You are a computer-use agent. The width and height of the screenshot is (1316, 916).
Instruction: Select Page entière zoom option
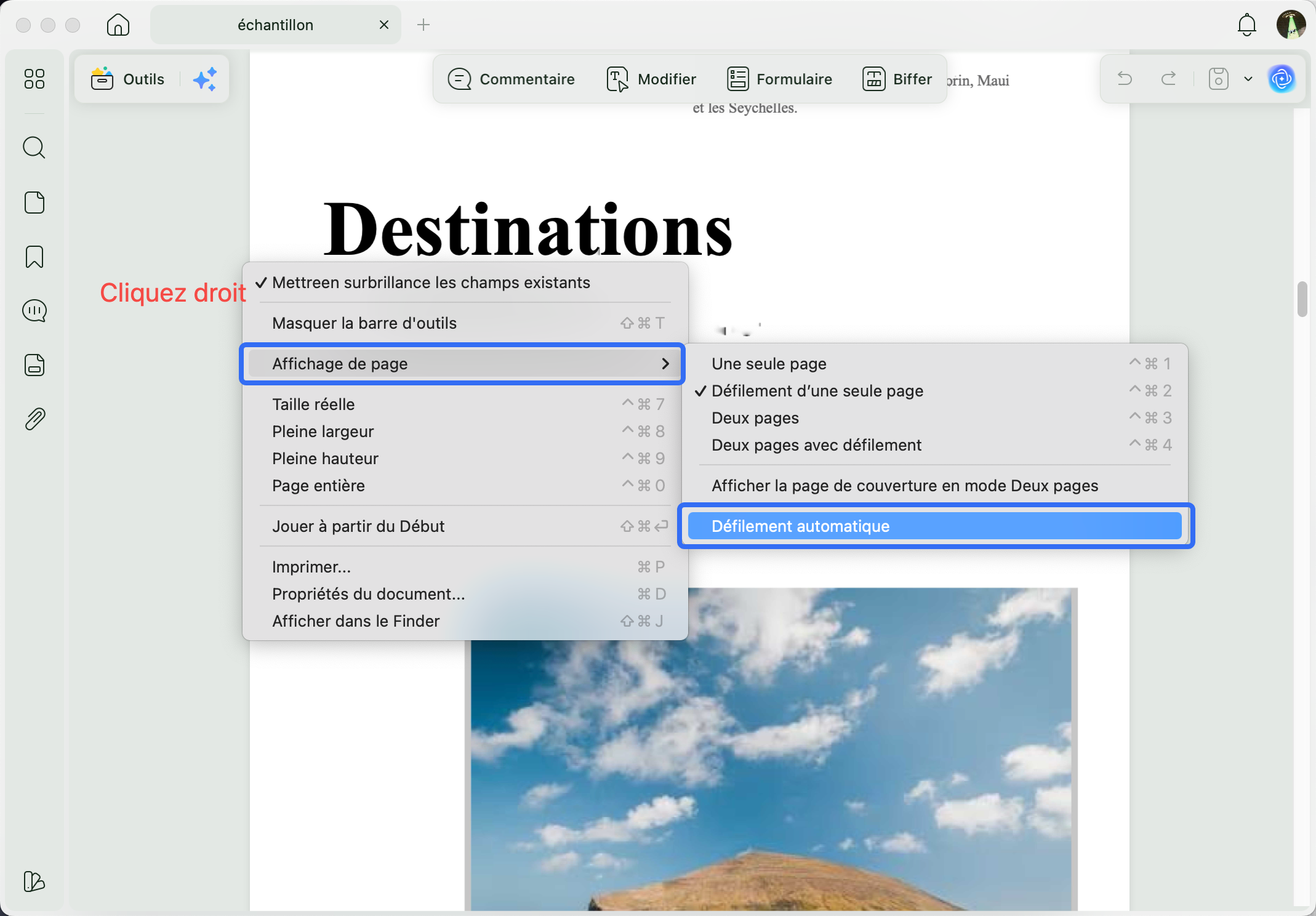tap(465, 486)
